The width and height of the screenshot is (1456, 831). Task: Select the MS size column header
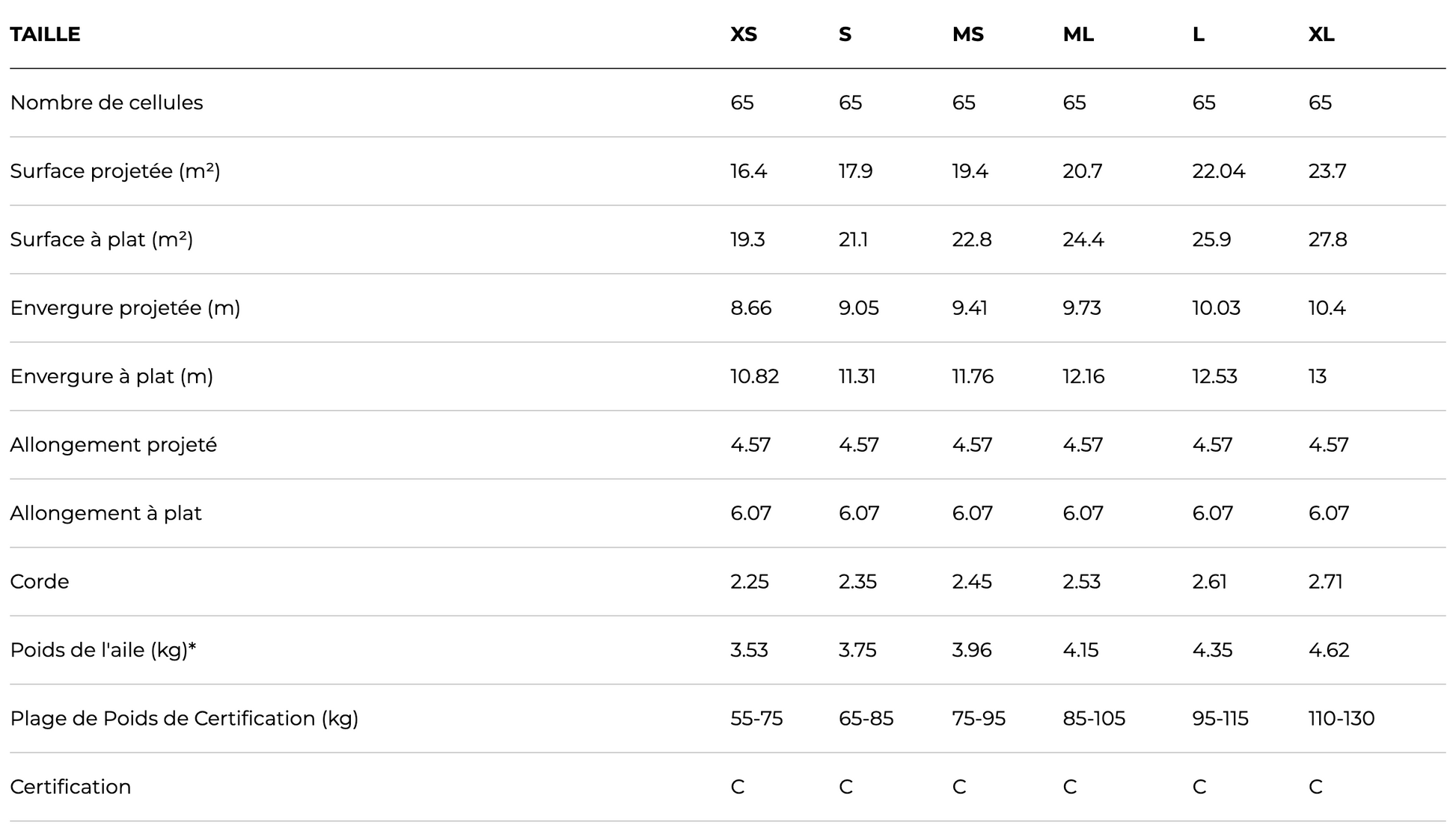click(967, 34)
